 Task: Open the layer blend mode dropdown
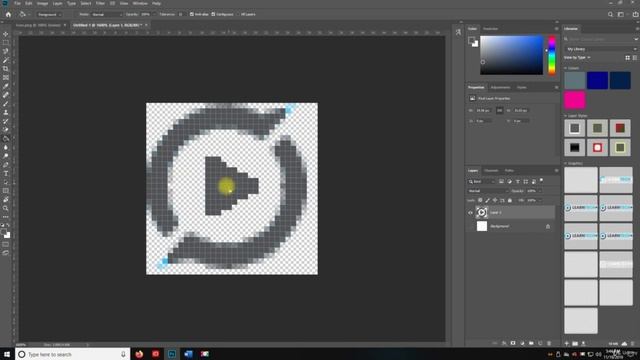click(488, 191)
